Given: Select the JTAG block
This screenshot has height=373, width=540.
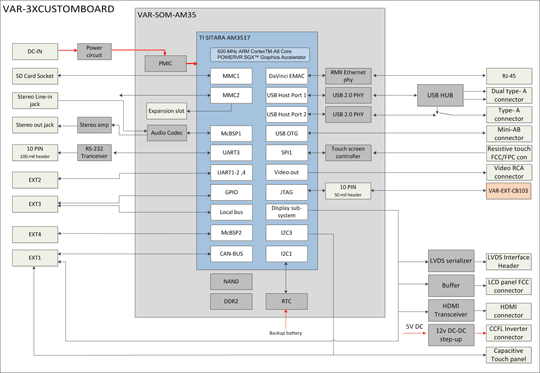Looking at the screenshot, I should [x=287, y=193].
